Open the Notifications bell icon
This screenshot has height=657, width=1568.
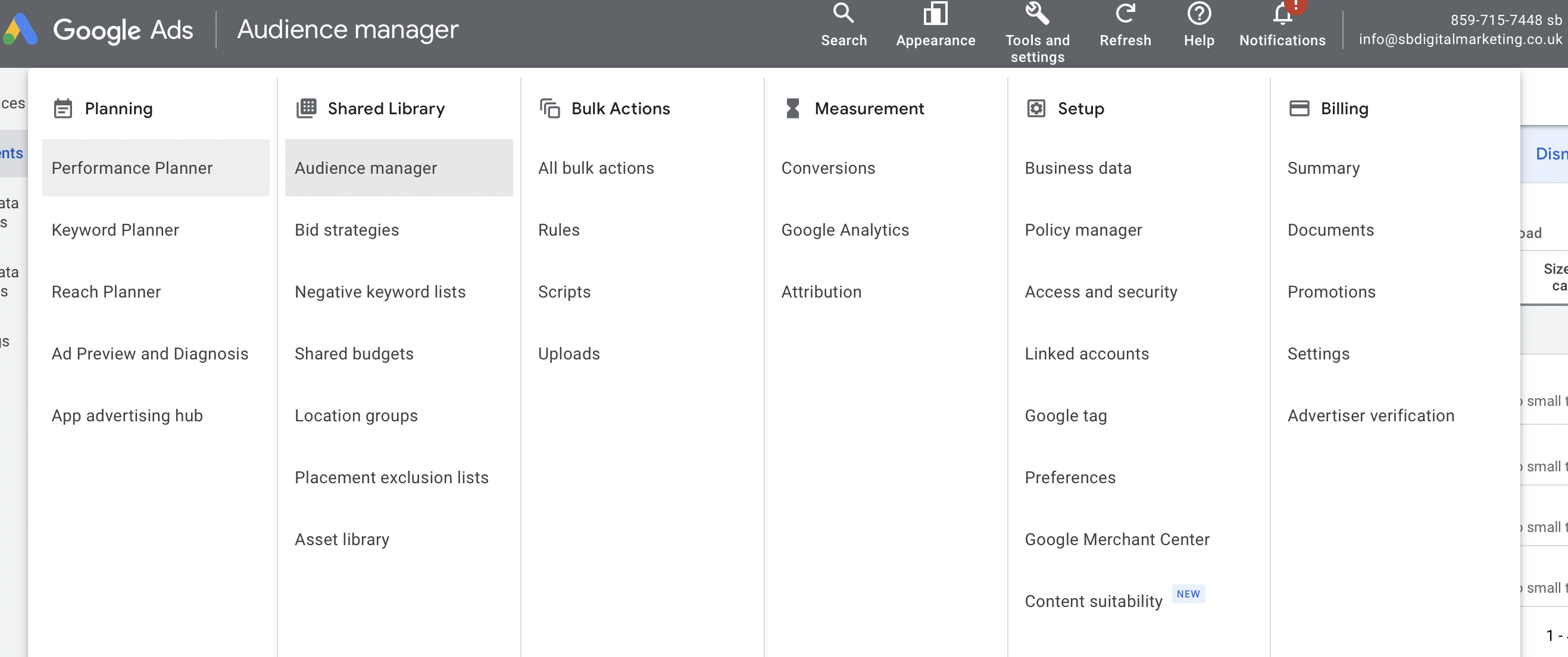(1282, 12)
